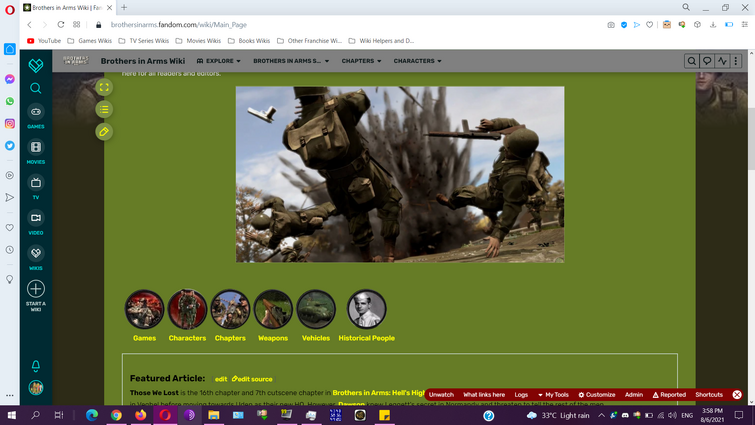Open Historical People category portal
This screenshot has height=425, width=755.
click(x=366, y=316)
